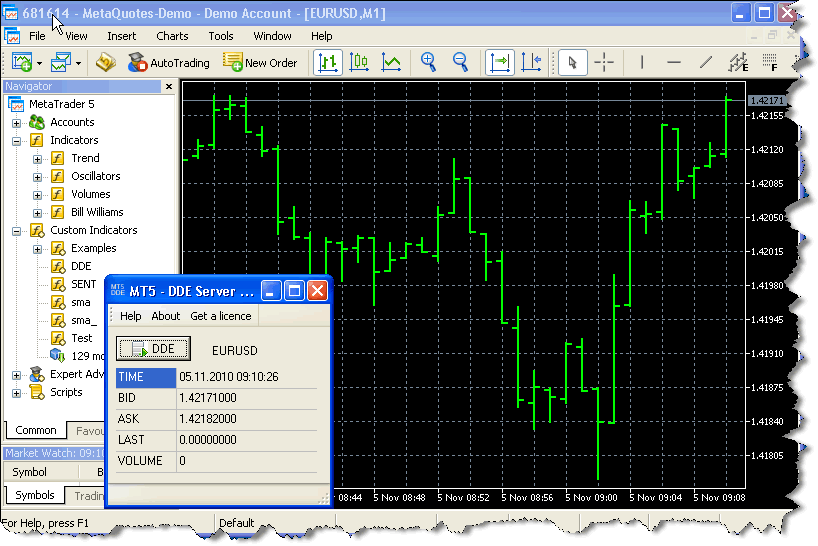The image size is (818, 546).
Task: Toggle chart auto scroll to end
Action: coord(499,63)
